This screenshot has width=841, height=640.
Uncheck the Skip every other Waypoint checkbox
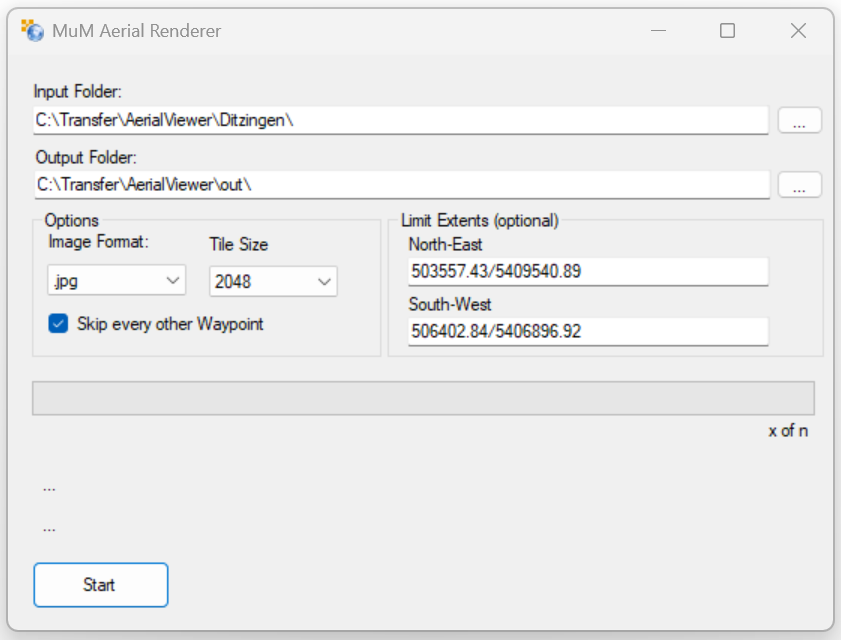59,324
